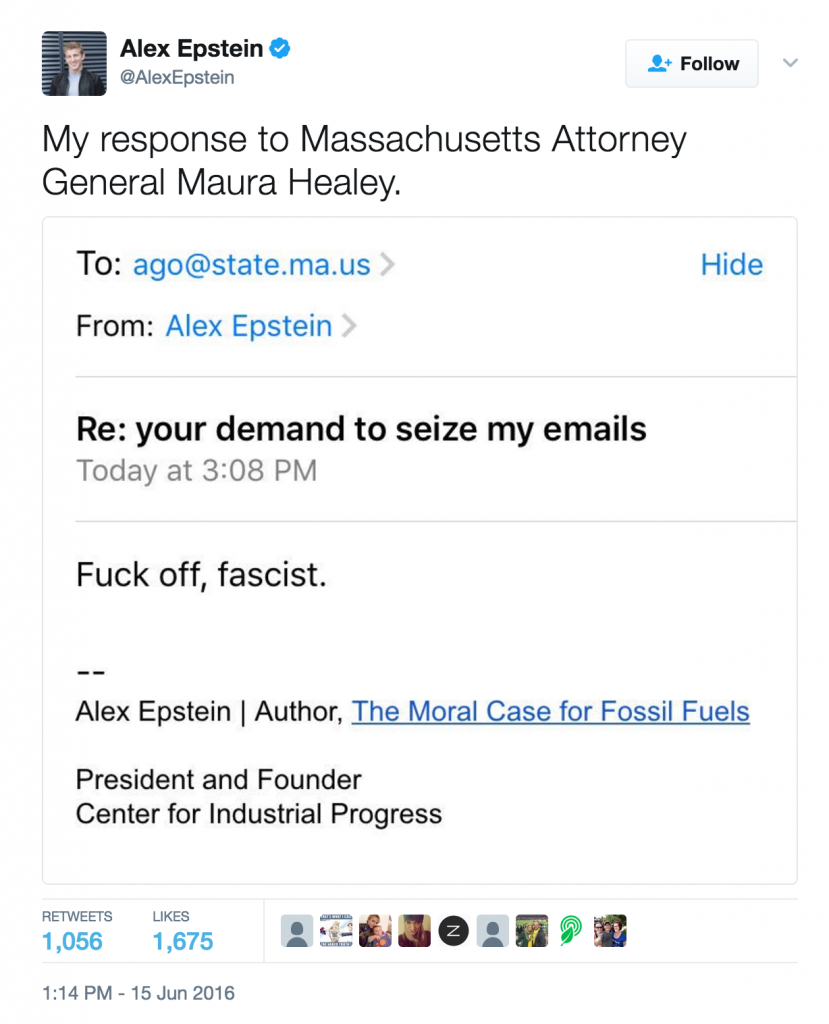
Task: Open the tweet options chevron menu
Action: (790, 63)
